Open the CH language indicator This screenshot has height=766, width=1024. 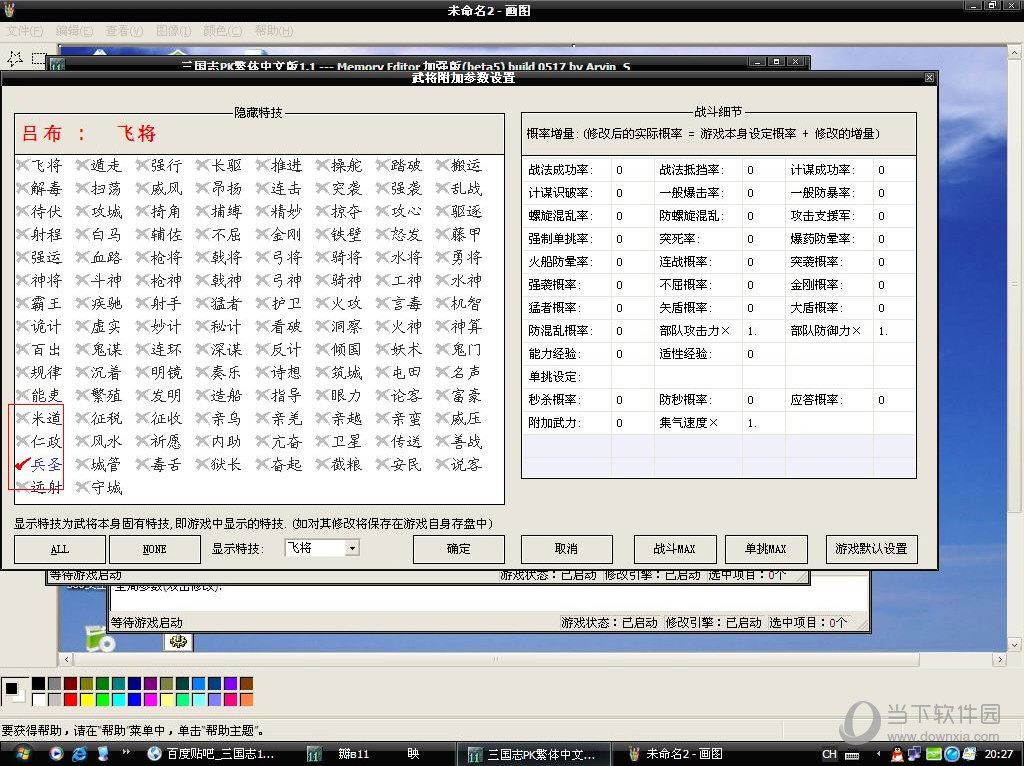829,754
